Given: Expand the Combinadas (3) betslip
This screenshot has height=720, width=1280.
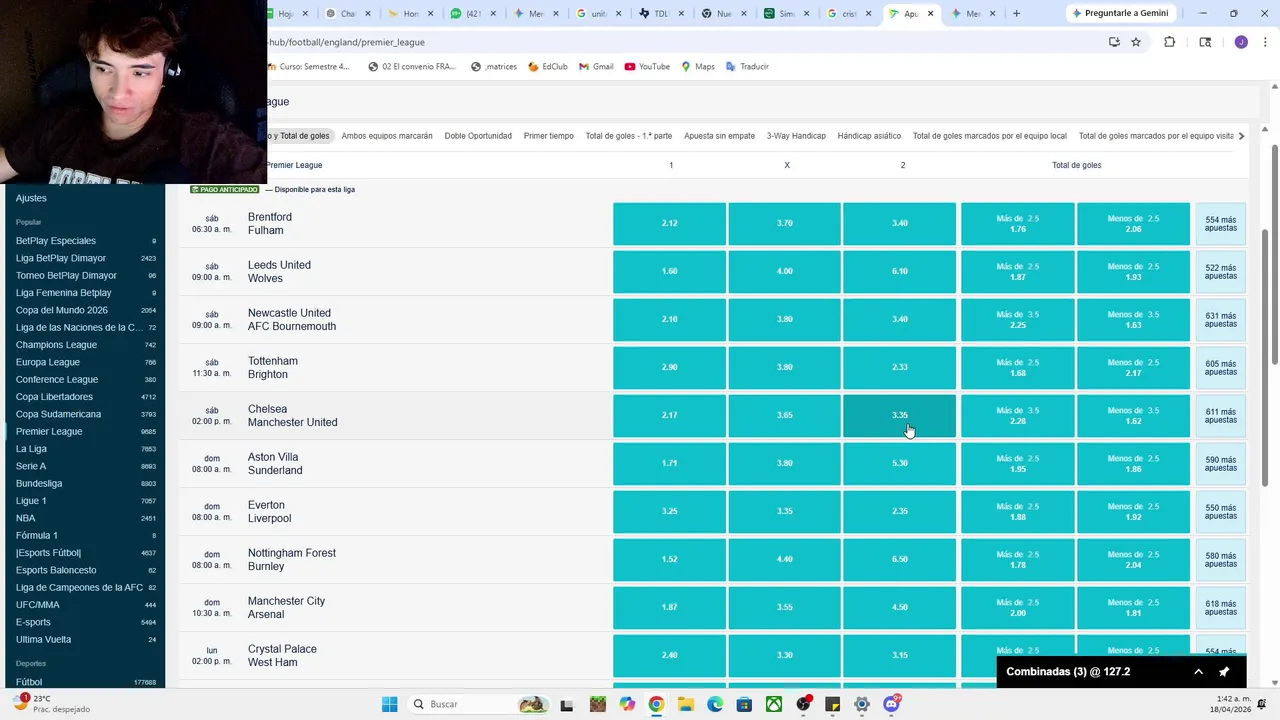Looking at the screenshot, I should pyautogui.click(x=1198, y=672).
